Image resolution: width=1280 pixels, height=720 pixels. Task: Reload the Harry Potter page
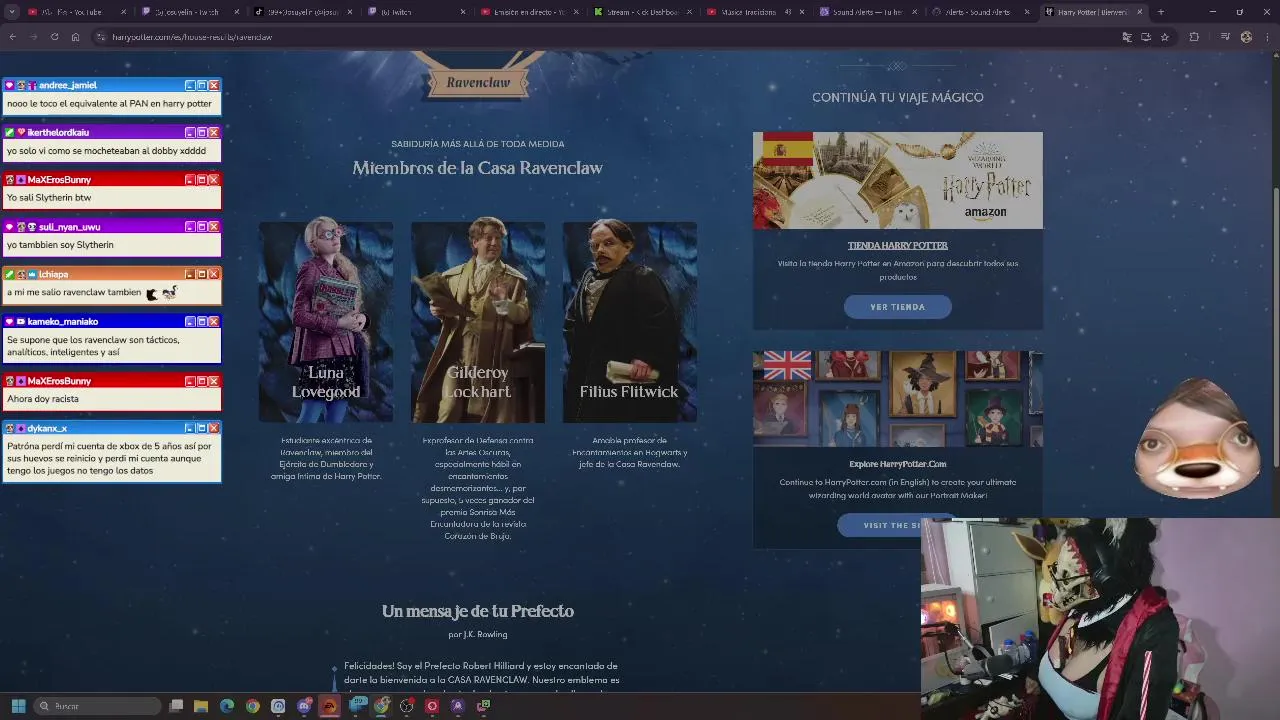pos(54,37)
